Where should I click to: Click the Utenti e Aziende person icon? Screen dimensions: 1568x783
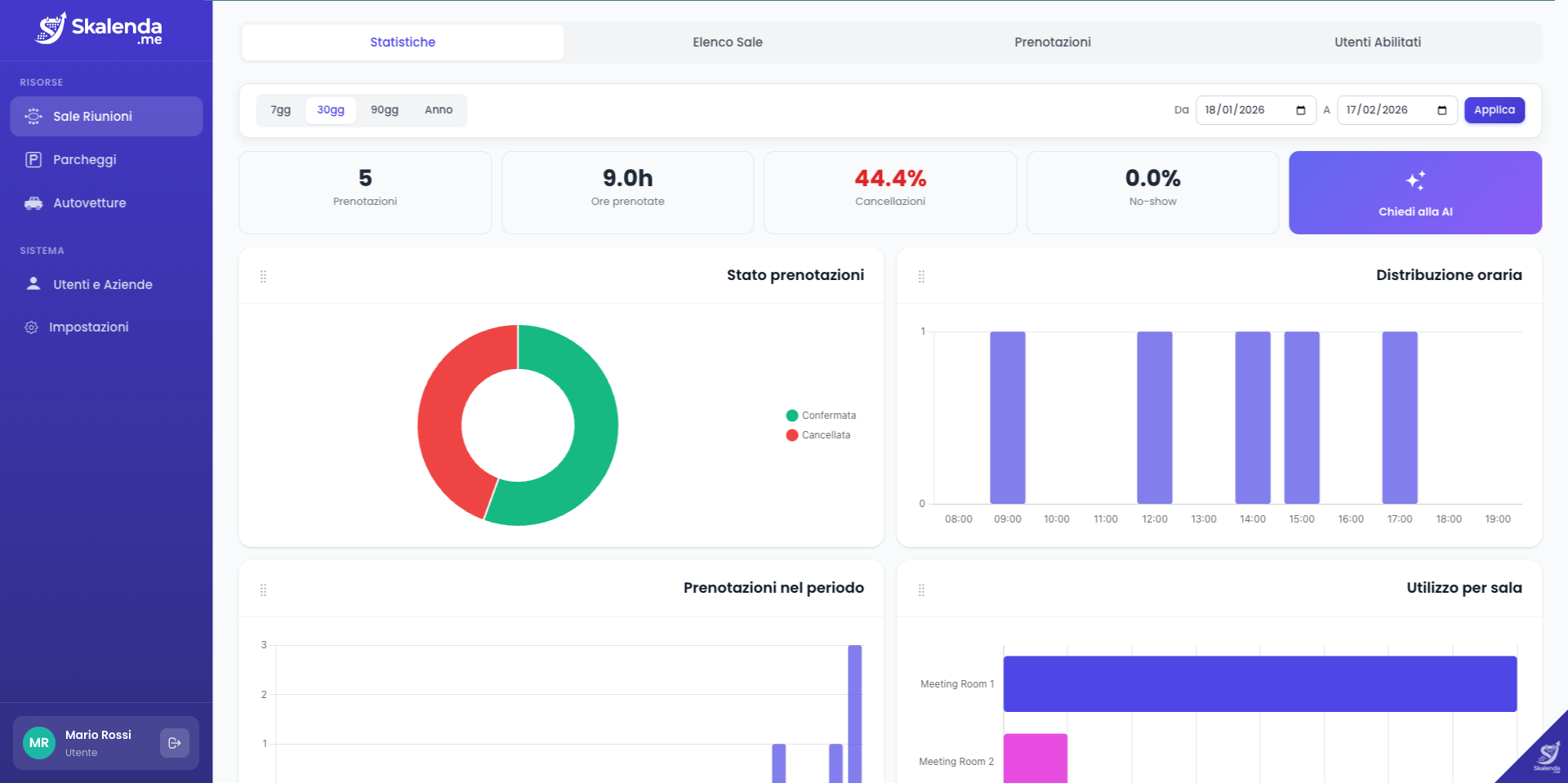point(33,284)
